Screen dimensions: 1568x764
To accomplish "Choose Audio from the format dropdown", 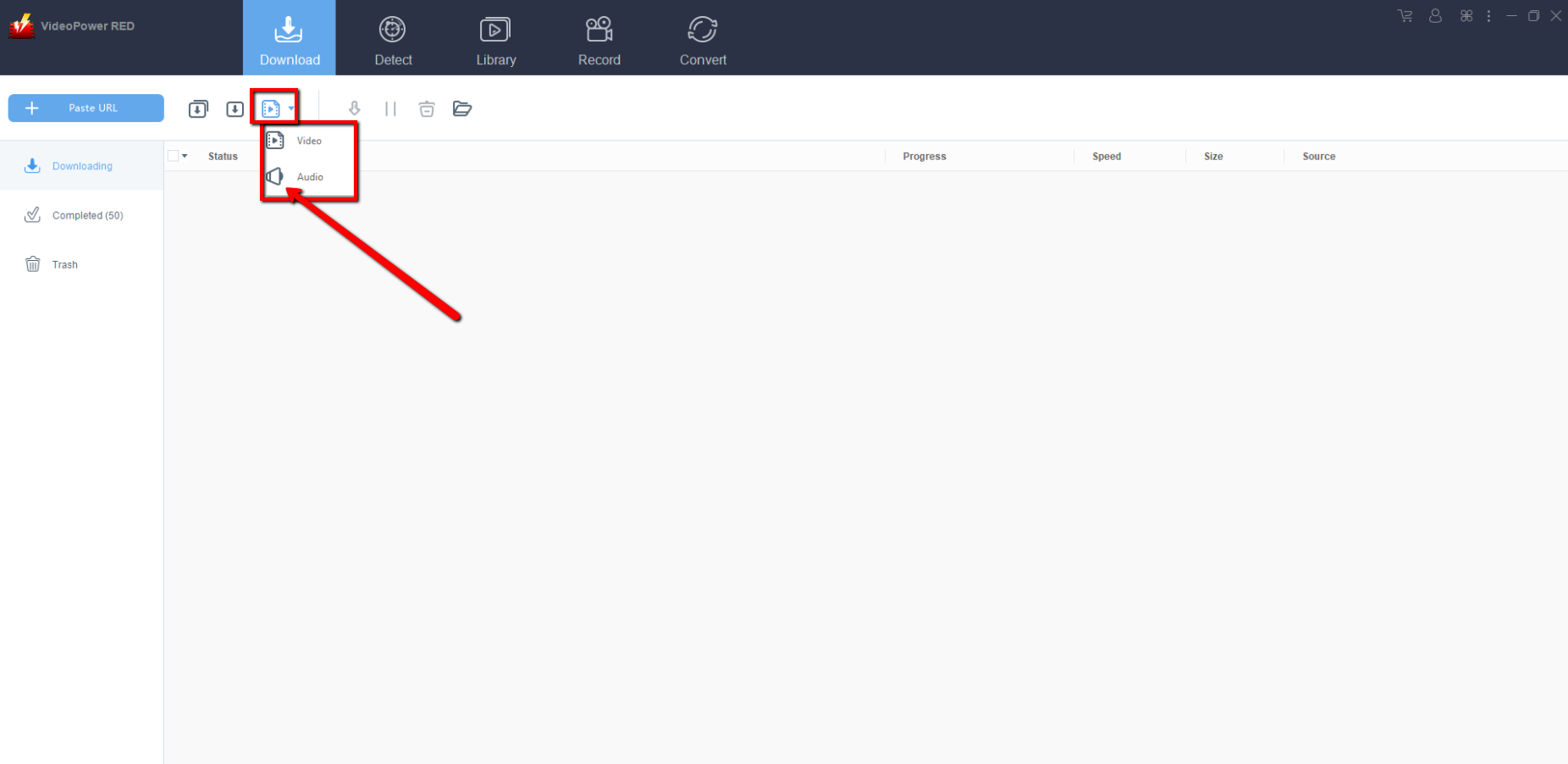I will [x=309, y=177].
